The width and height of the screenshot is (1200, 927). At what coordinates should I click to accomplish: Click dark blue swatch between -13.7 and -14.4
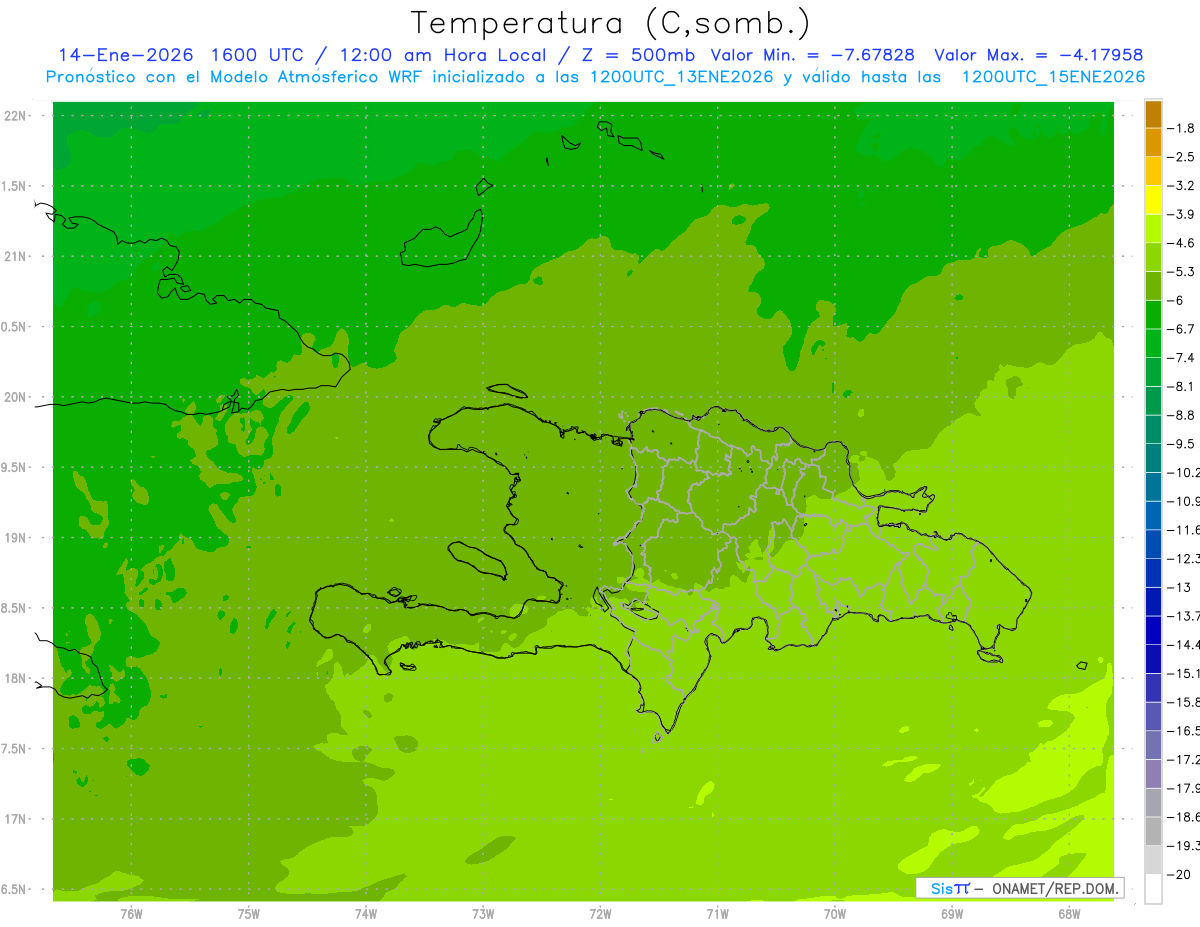[1153, 630]
